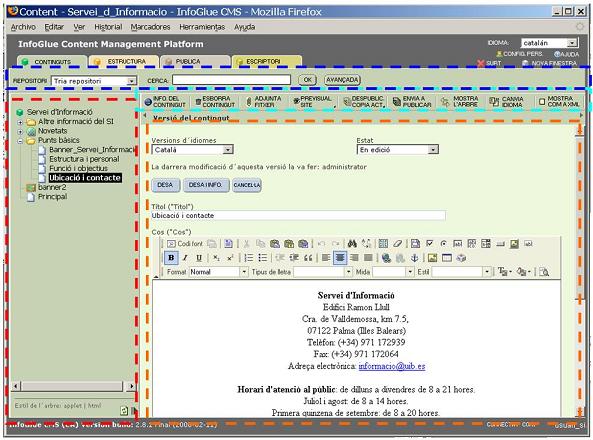
Task: Expand the Novetats tree node
Action: coord(20,132)
